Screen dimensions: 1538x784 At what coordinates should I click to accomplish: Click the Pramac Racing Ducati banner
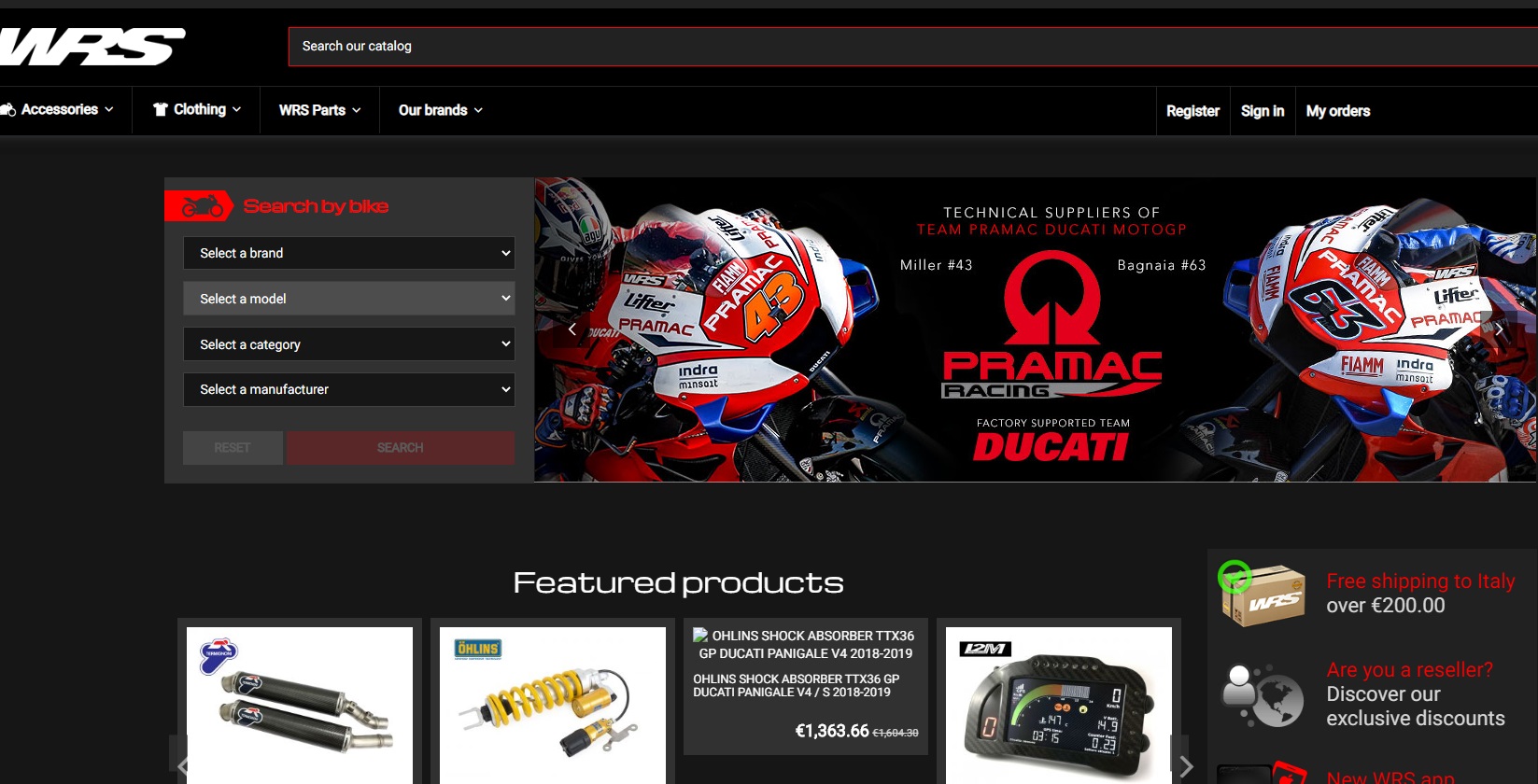coord(1036,329)
